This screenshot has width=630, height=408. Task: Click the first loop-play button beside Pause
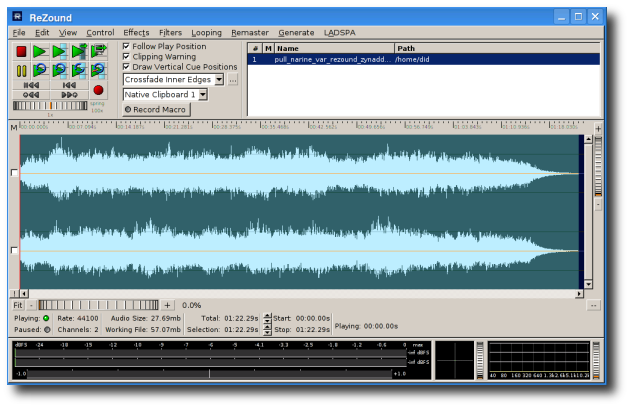pos(40,70)
